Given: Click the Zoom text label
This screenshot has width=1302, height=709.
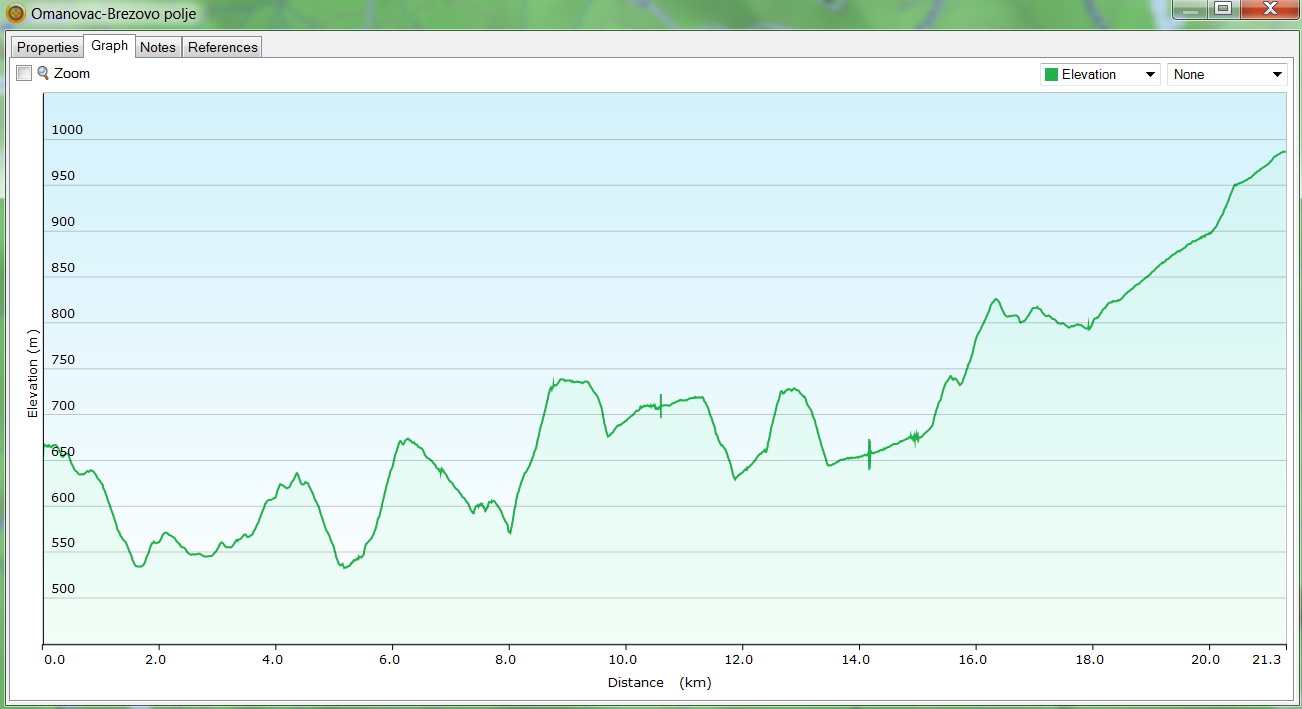Looking at the screenshot, I should (x=72, y=73).
